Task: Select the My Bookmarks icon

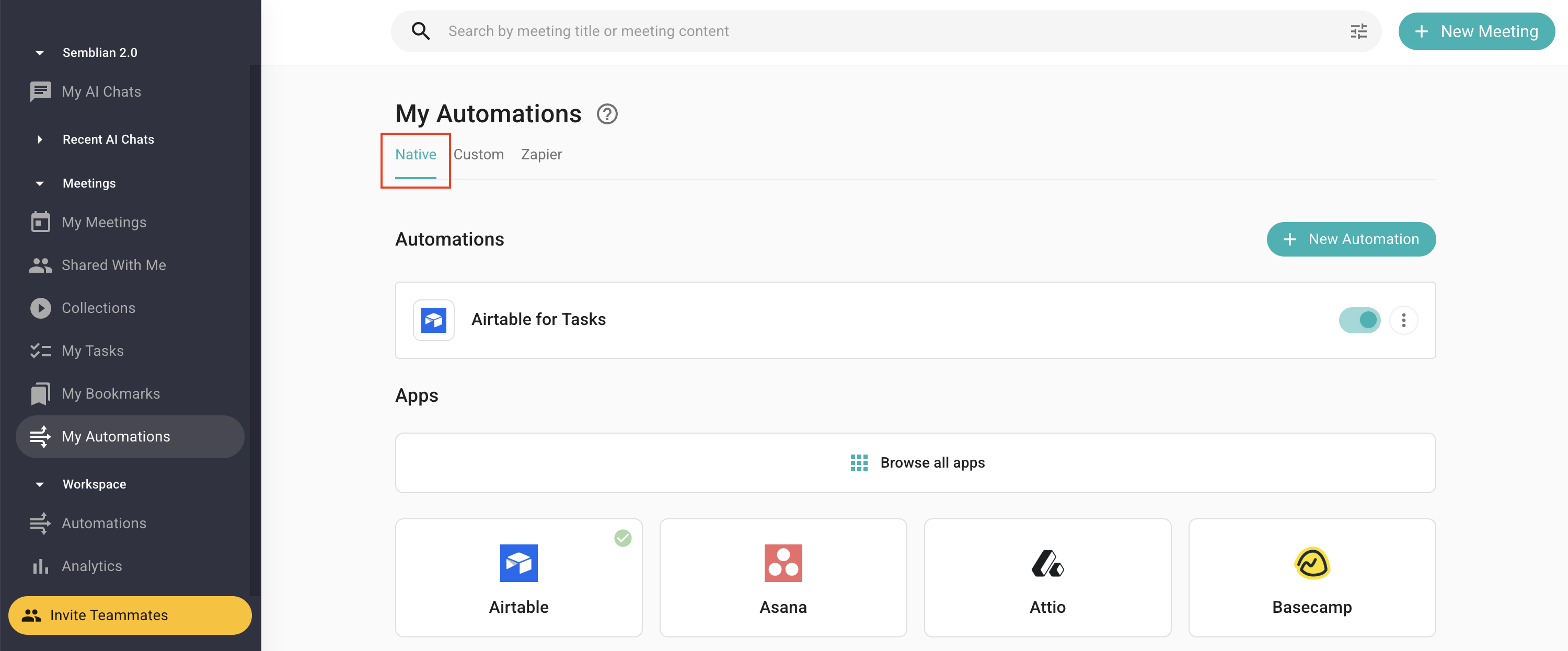Action: 40,393
